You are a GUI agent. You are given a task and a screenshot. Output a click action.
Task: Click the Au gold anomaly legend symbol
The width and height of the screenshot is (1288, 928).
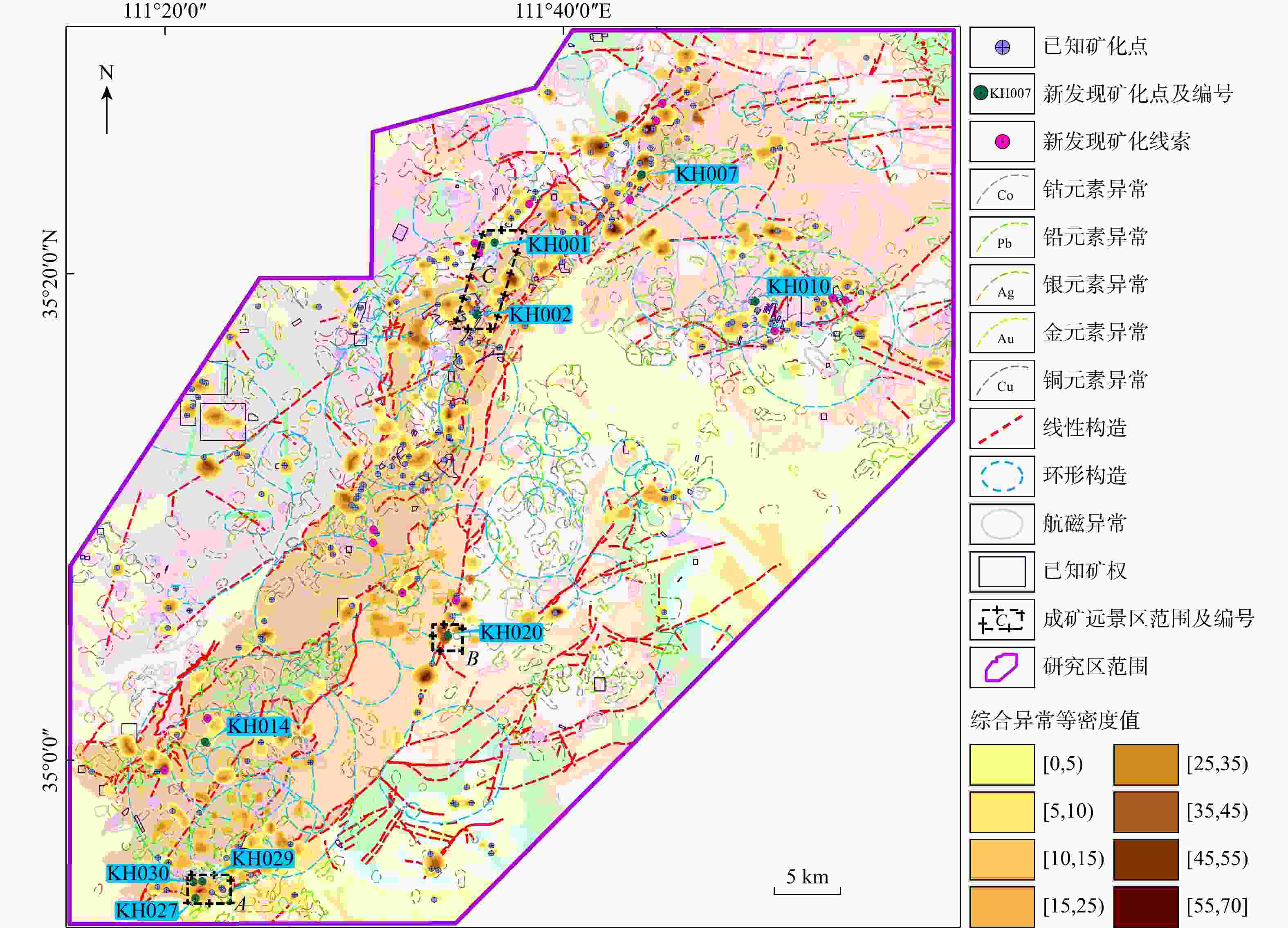click(1002, 333)
